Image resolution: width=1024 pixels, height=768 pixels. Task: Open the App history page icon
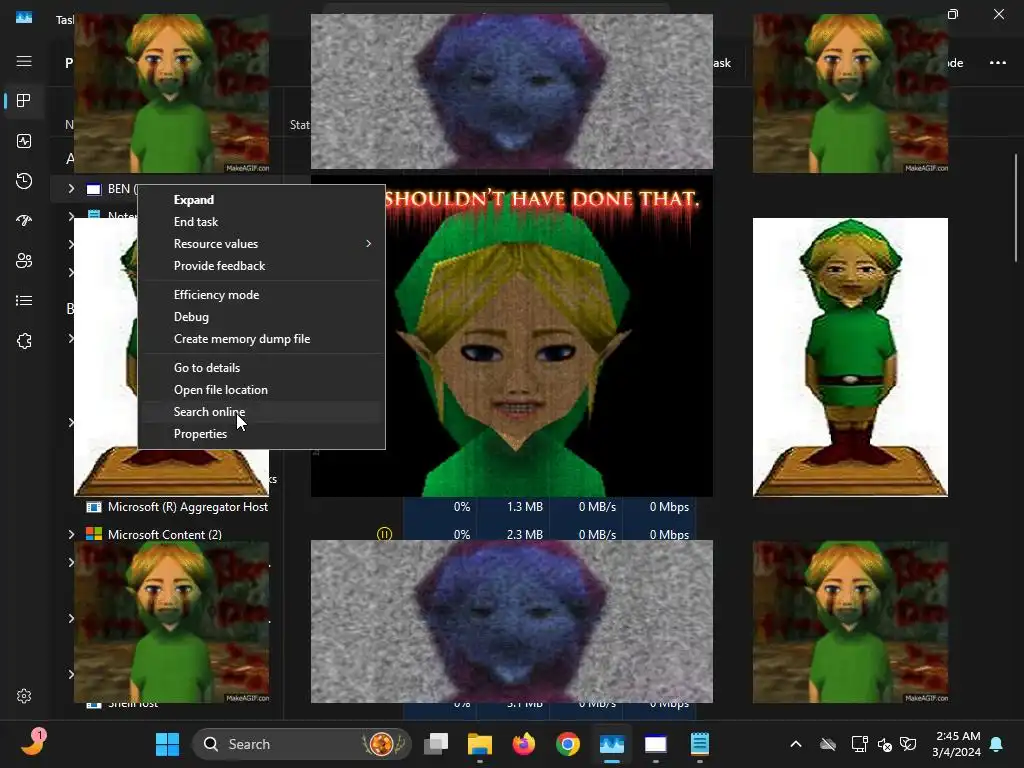click(x=24, y=181)
